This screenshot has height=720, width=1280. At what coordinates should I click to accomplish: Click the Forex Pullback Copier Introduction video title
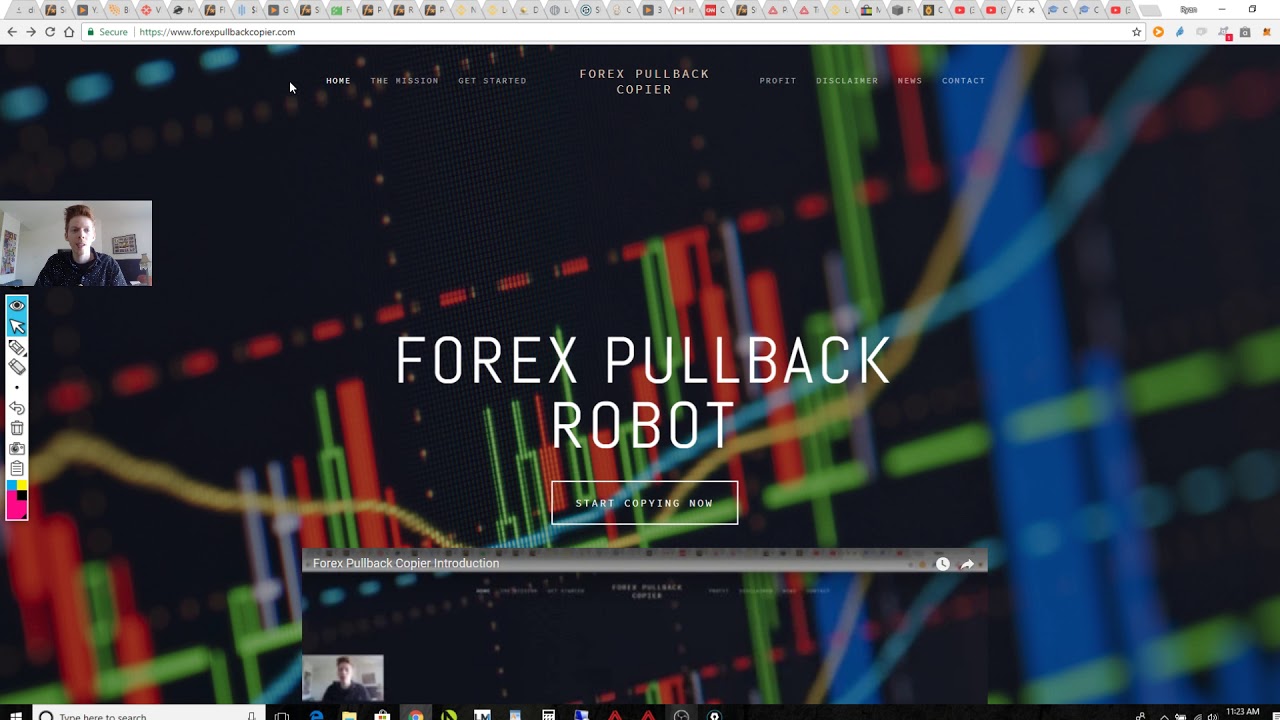(406, 563)
